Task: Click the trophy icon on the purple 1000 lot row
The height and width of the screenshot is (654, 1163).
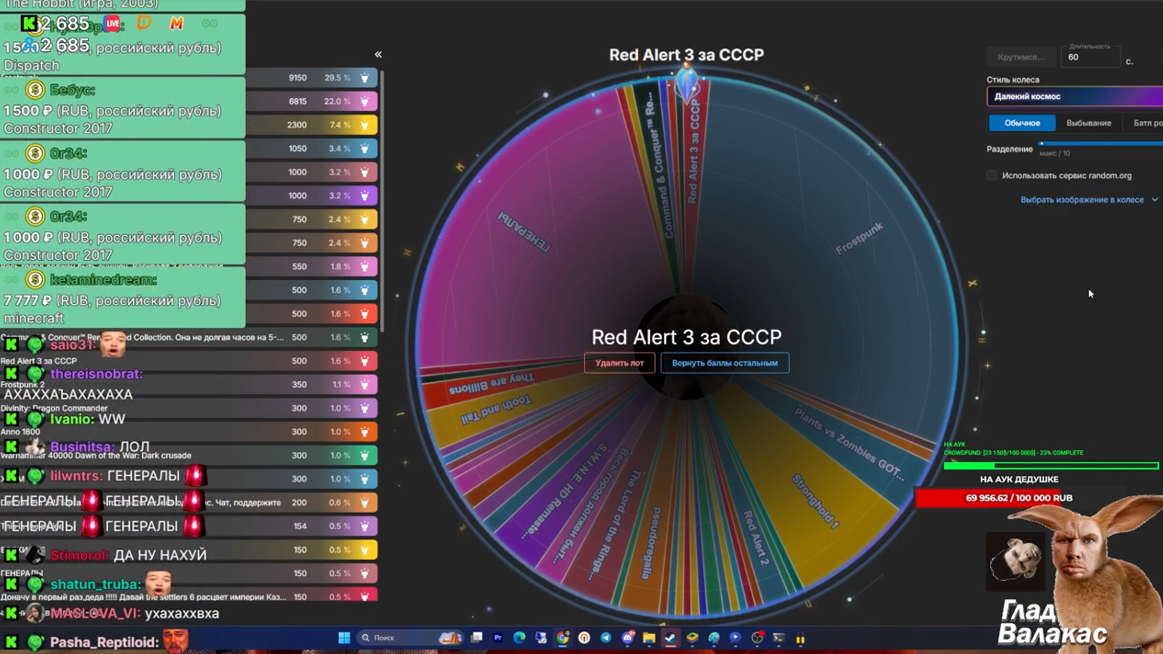Action: click(364, 196)
